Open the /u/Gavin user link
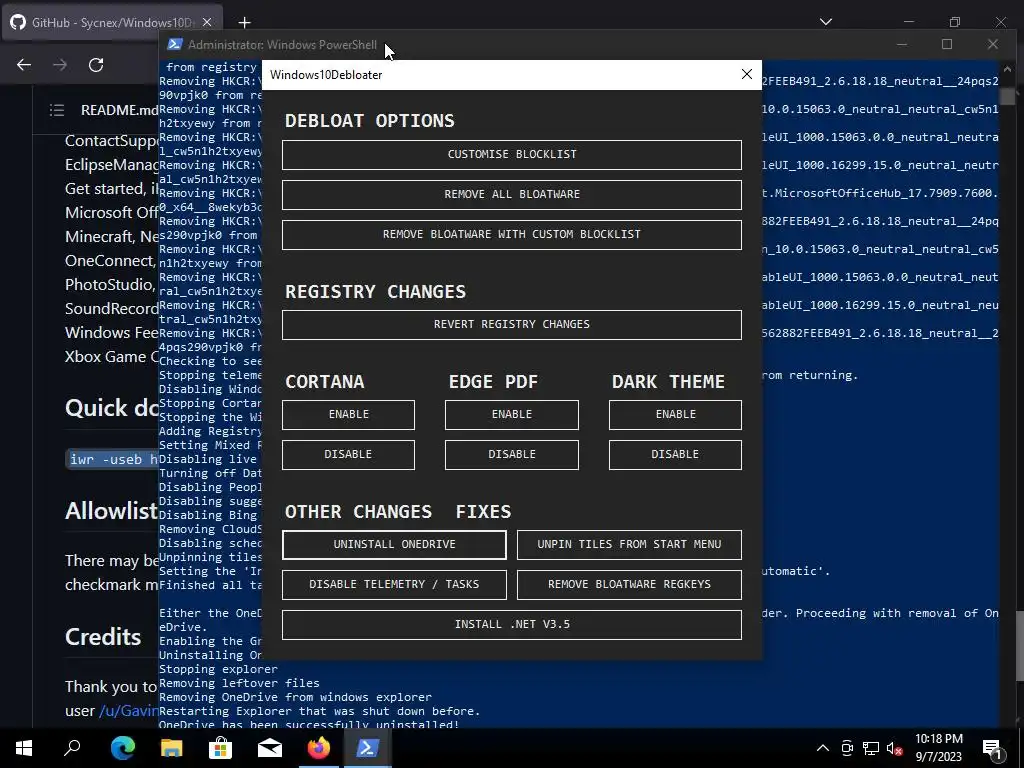The width and height of the screenshot is (1024, 768). pyautogui.click(x=129, y=711)
